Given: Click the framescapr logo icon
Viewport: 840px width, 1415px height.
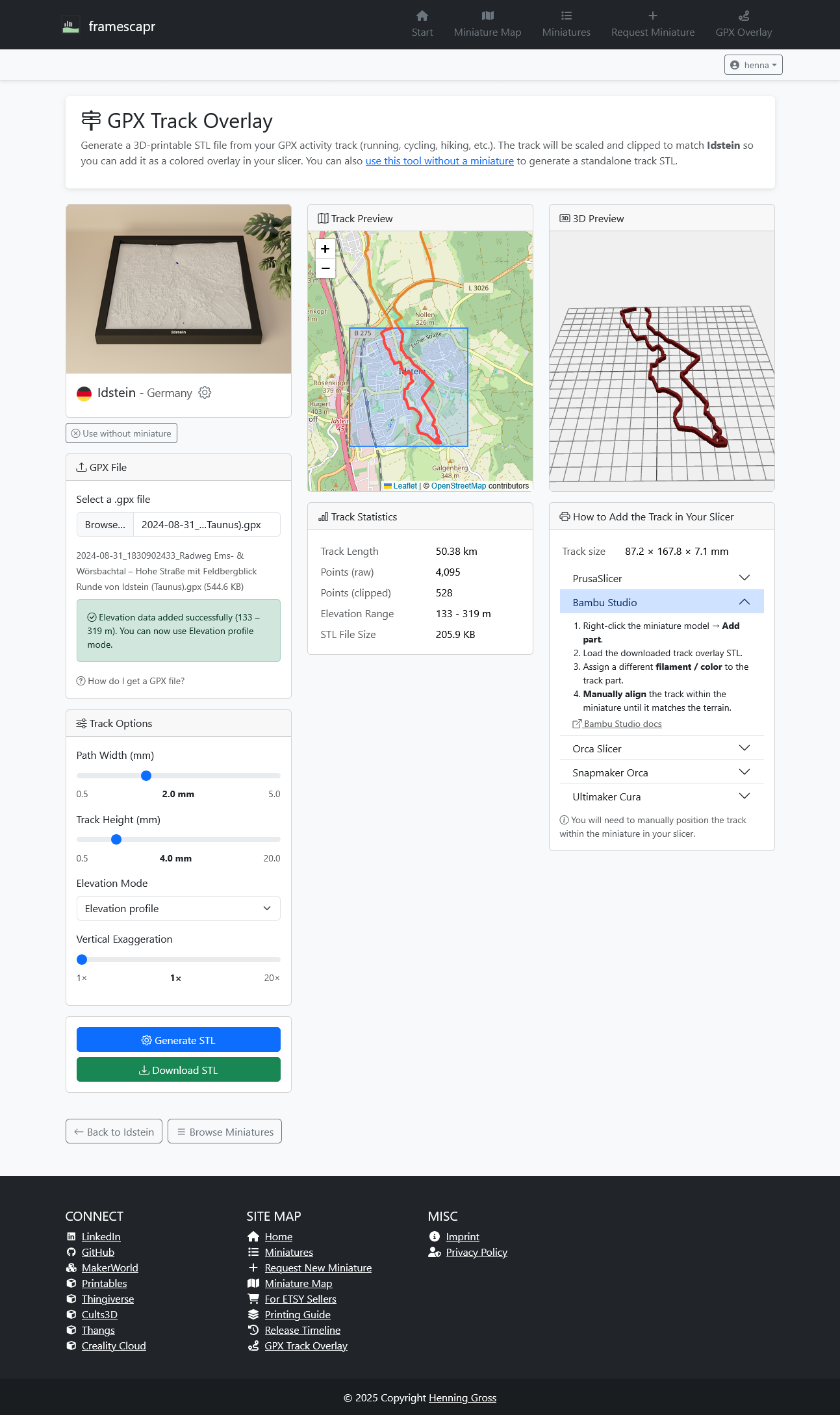Looking at the screenshot, I should coord(70,25).
